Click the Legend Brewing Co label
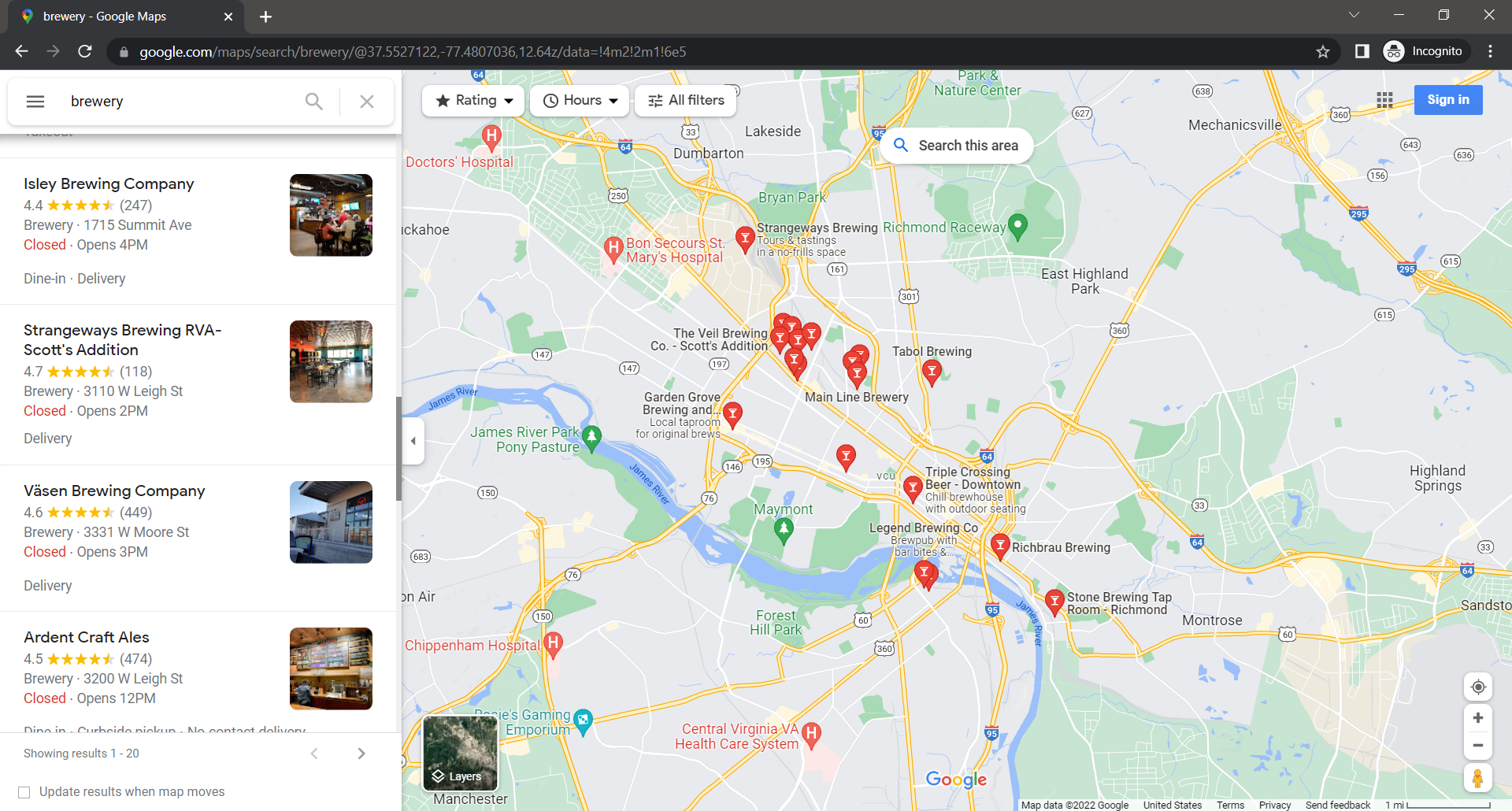The height and width of the screenshot is (811, 1512). pyautogui.click(x=923, y=528)
